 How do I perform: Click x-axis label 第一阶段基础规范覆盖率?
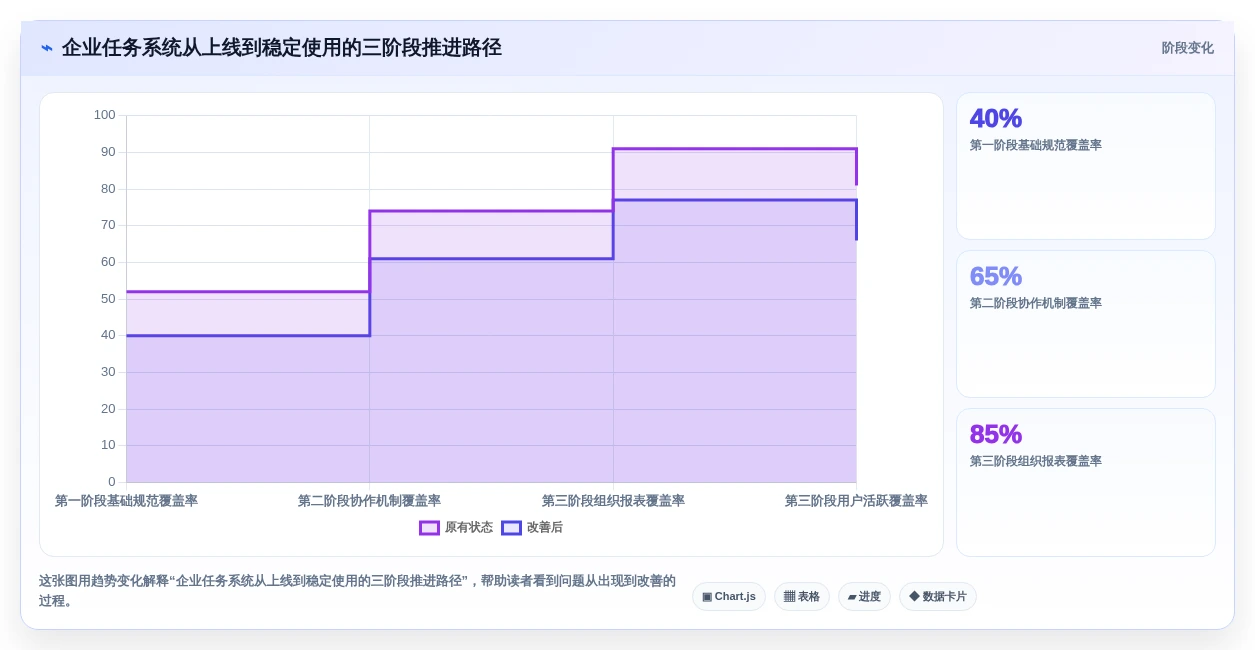[x=126, y=501]
